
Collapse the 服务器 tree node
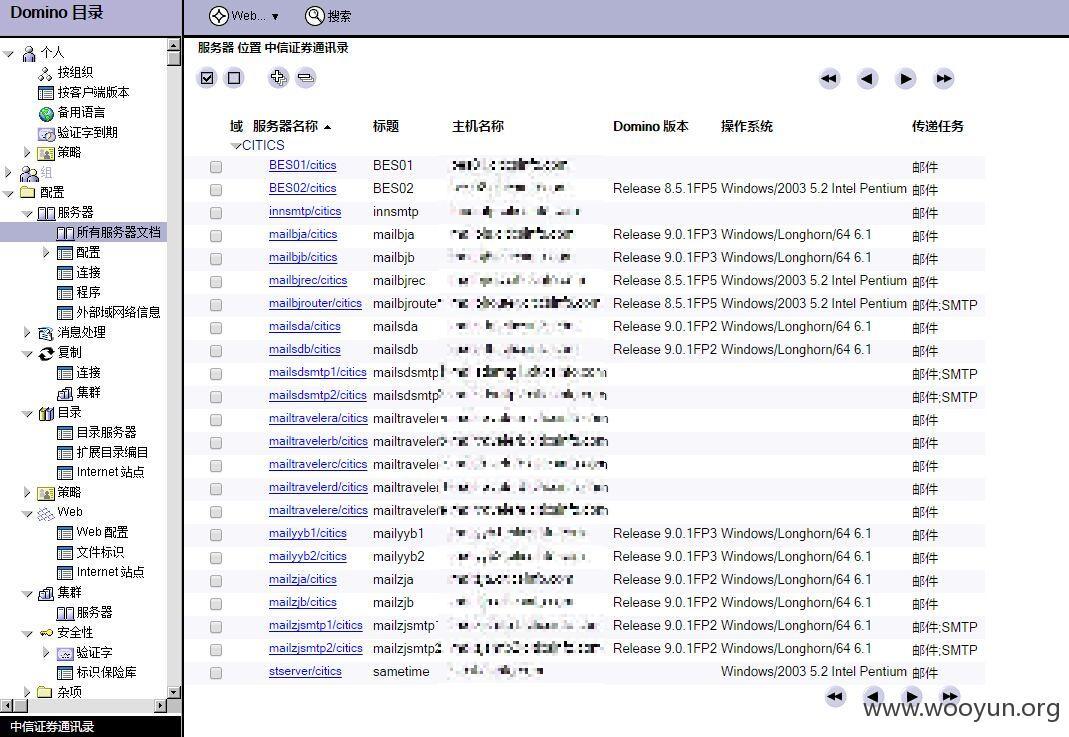(27, 213)
